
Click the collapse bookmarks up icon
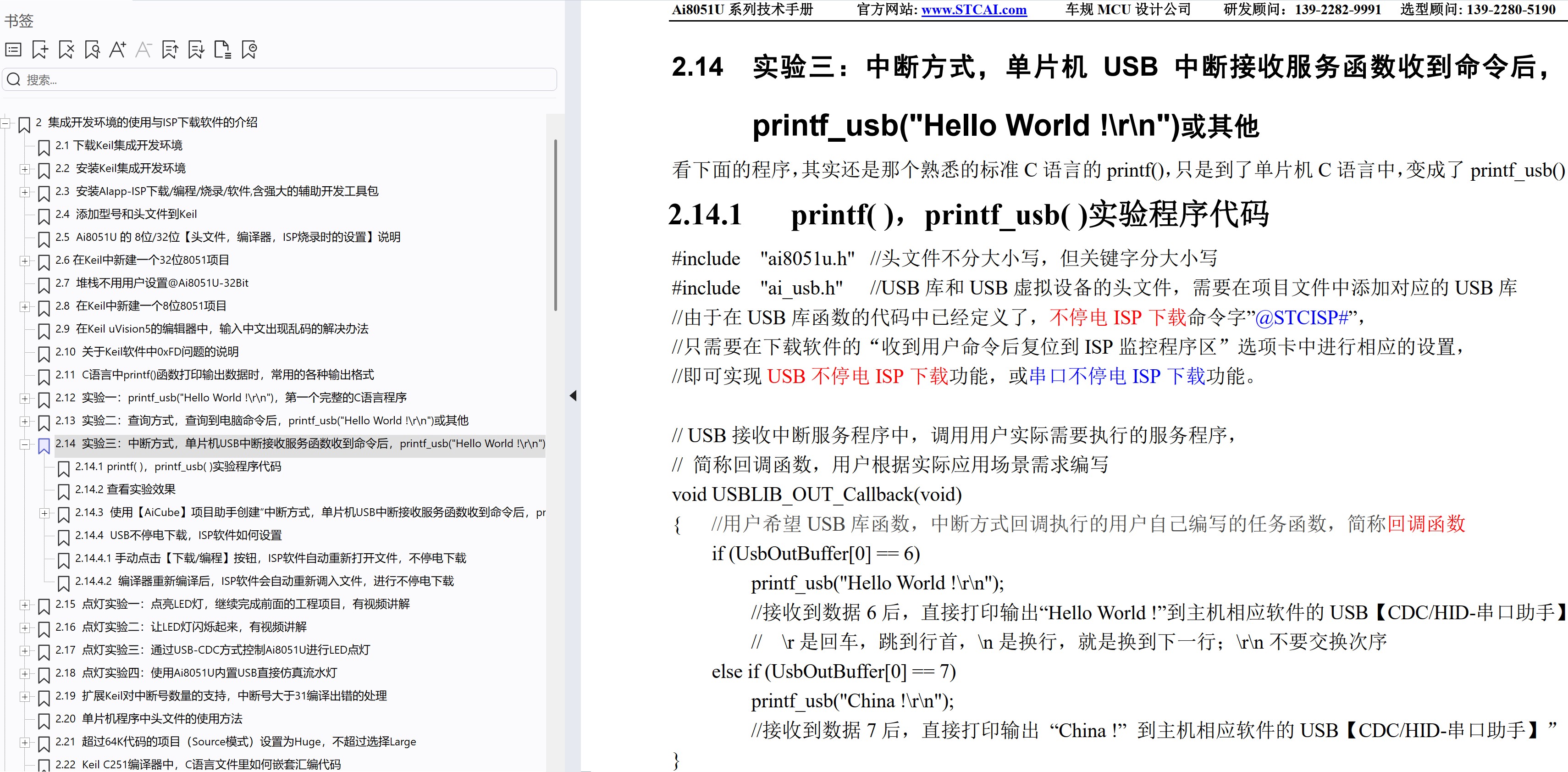(170, 50)
